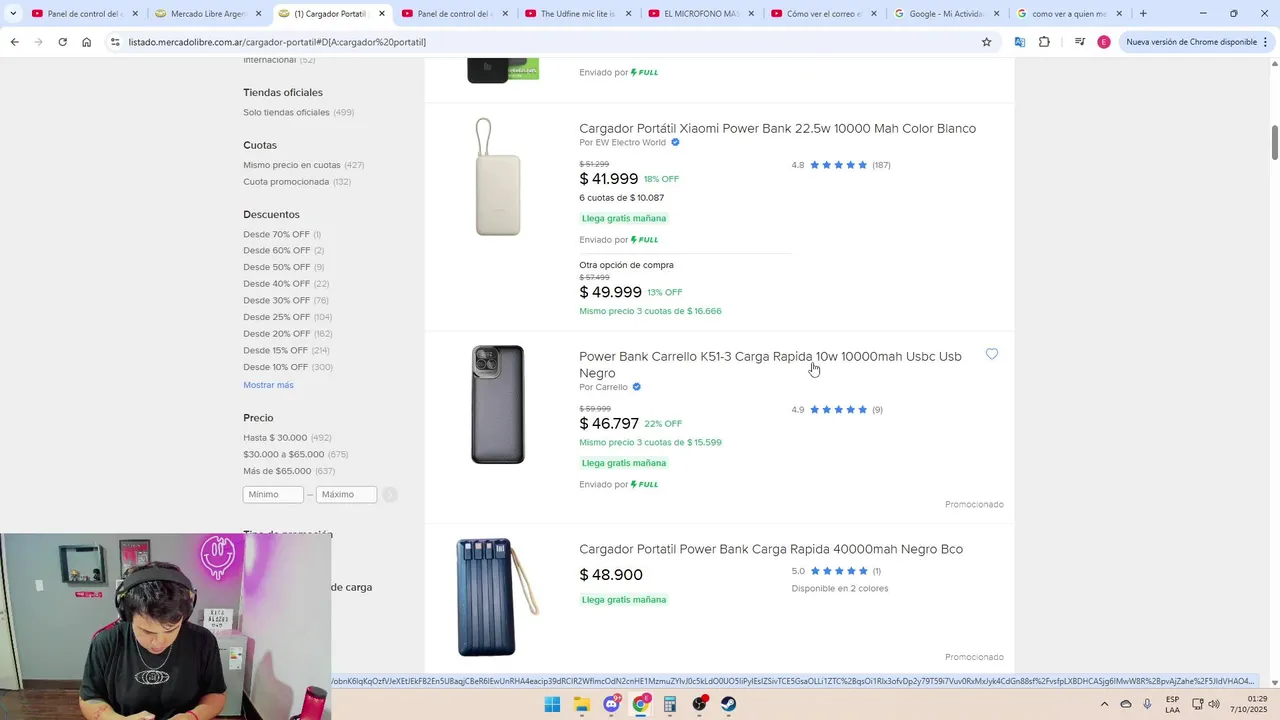The width and height of the screenshot is (1280, 720).
Task: Reload the Mercado Libre page
Action: [x=62, y=42]
